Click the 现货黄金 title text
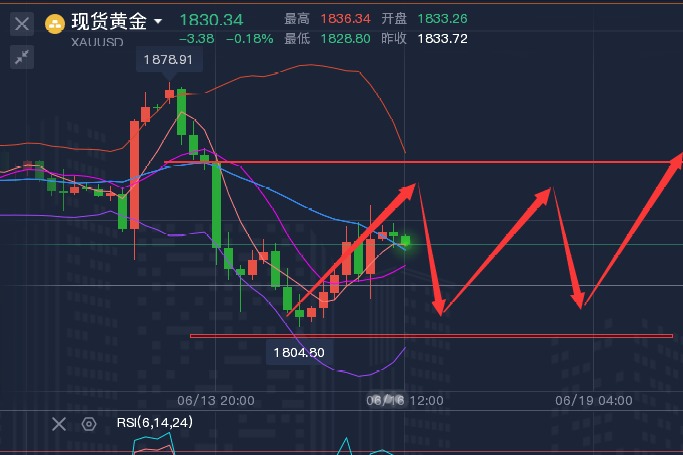The width and height of the screenshot is (683, 455). click(108, 22)
